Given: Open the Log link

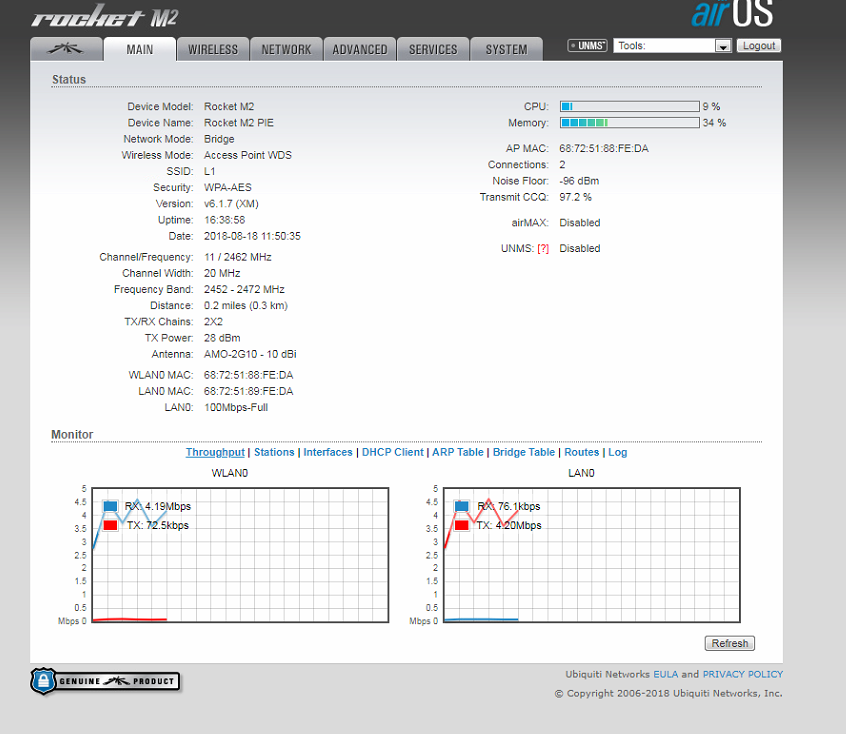Looking at the screenshot, I should point(618,452).
